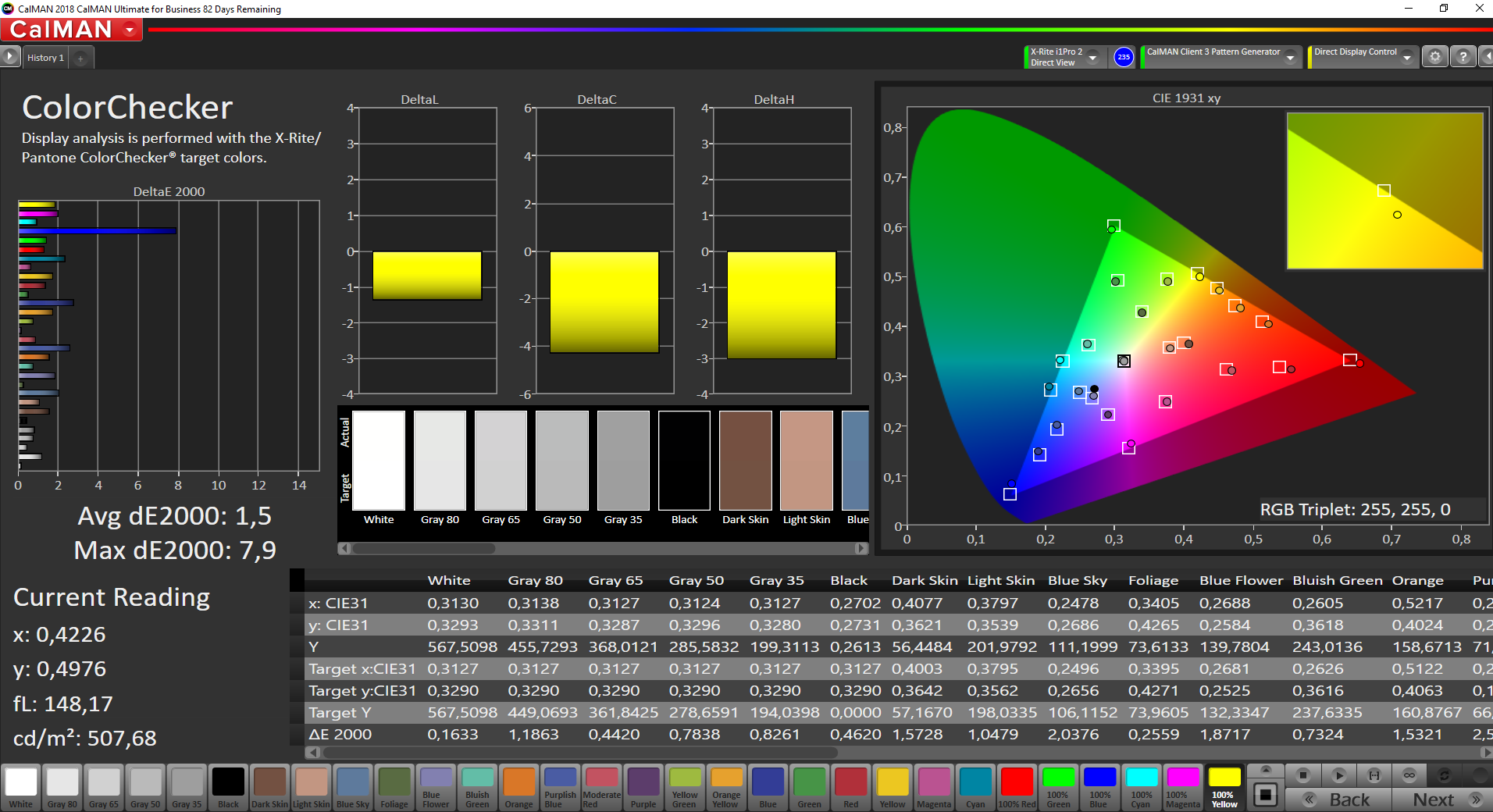Click the Dark Skin actual/target swatch
The image size is (1493, 812).
pyautogui.click(x=746, y=461)
